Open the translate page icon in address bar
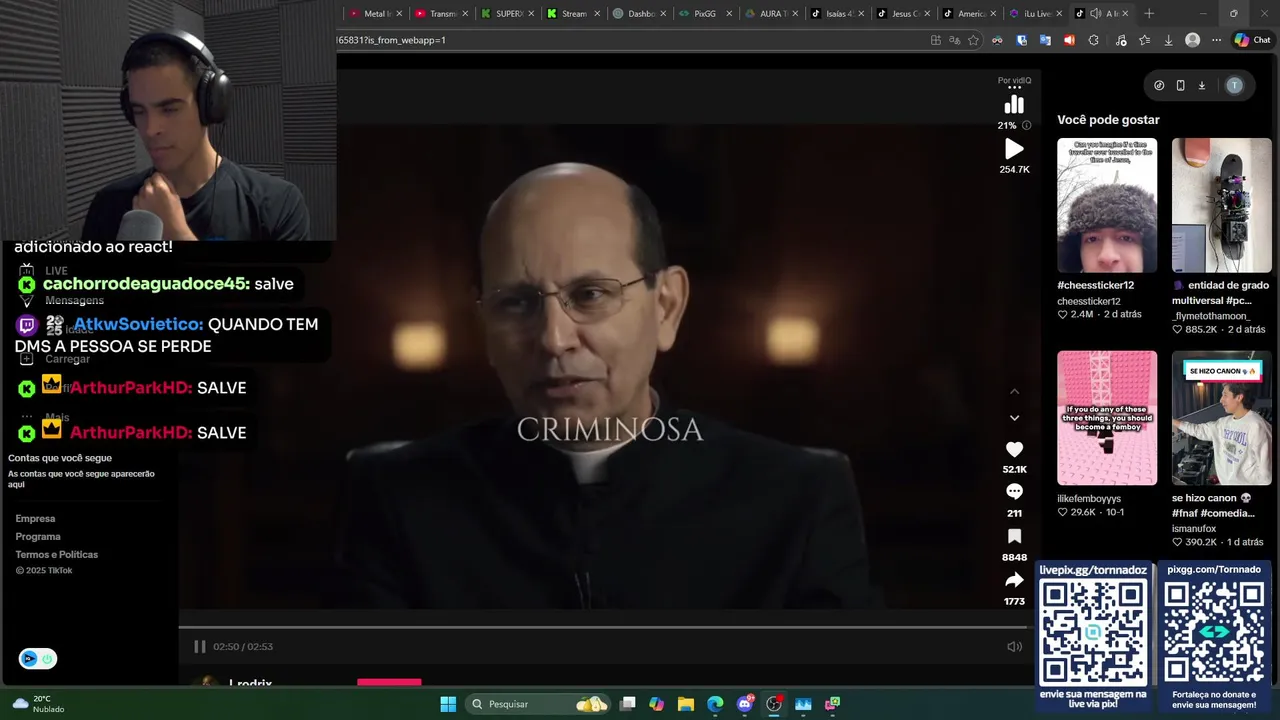The image size is (1280, 720). 954,40
